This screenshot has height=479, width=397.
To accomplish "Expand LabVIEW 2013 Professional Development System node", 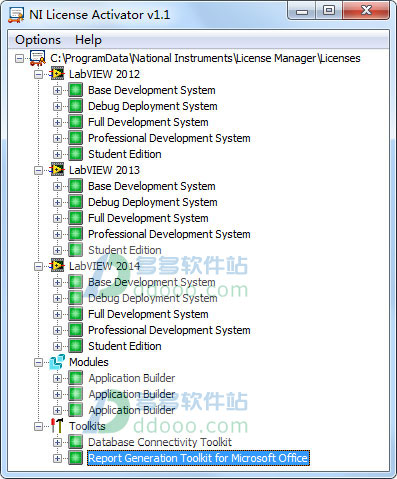I will tap(57, 234).
